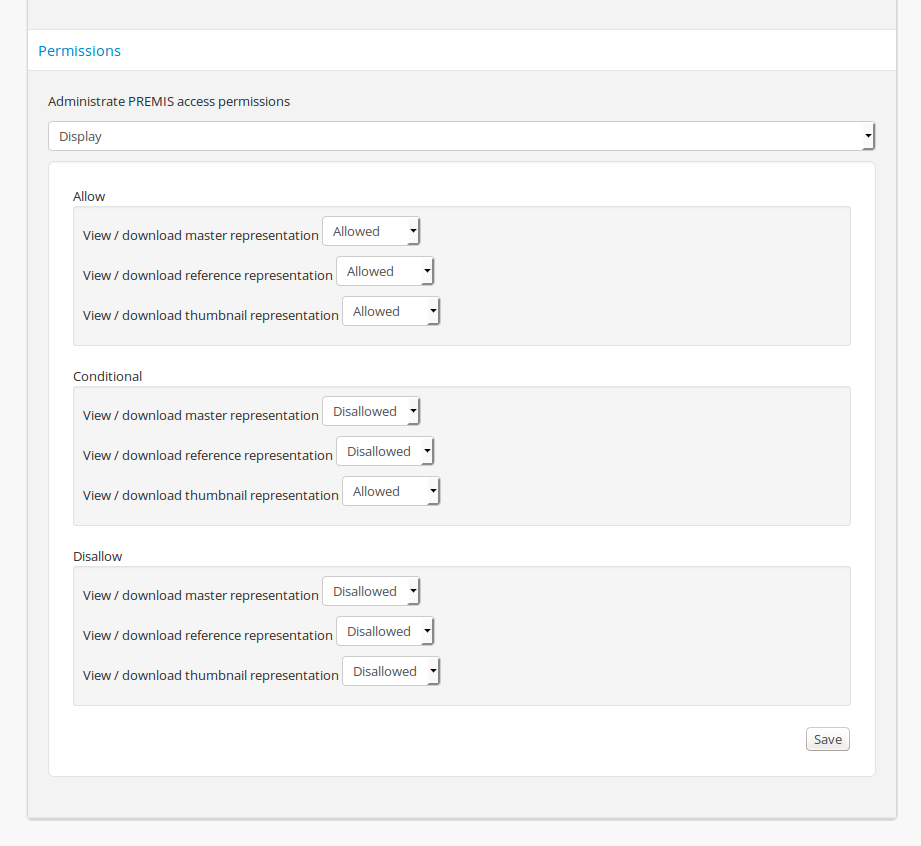921x846 pixels.
Task: Click the Save button
Action: tap(827, 740)
